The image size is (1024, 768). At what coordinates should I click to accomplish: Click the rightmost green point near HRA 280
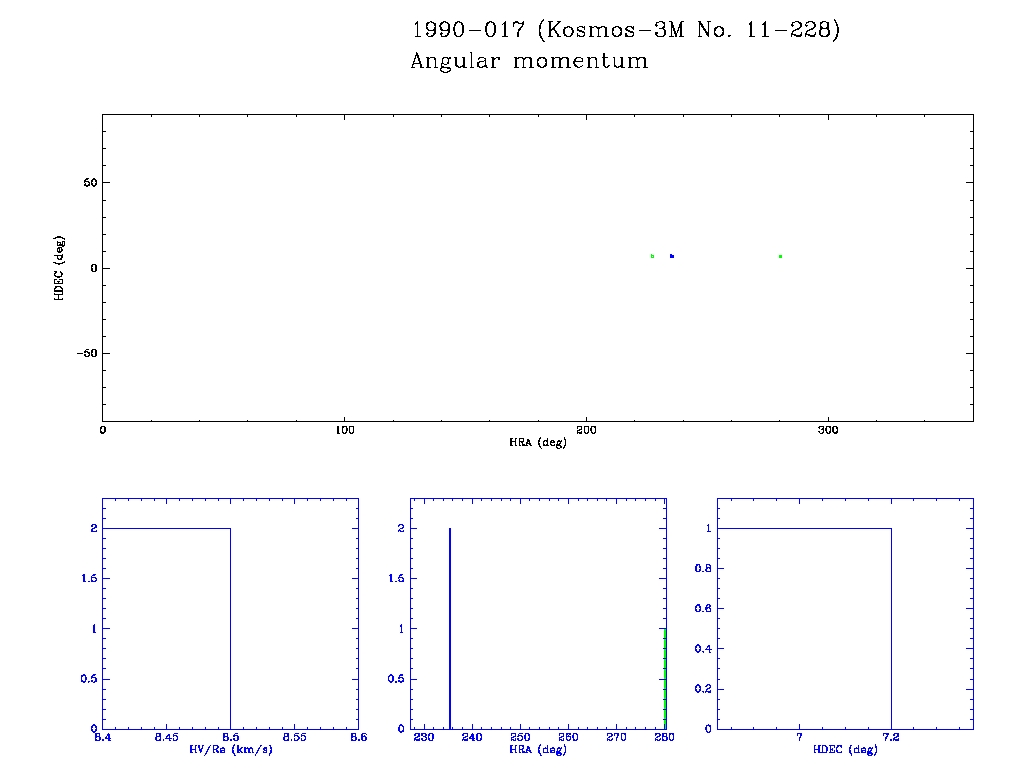(780, 256)
